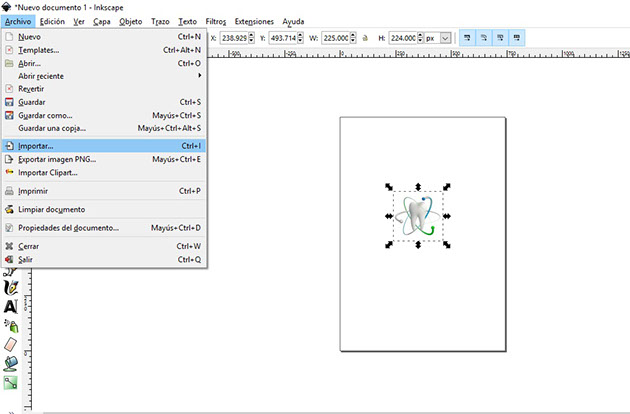Click the H height input field
This screenshot has height=414, width=630.
coord(403,38)
